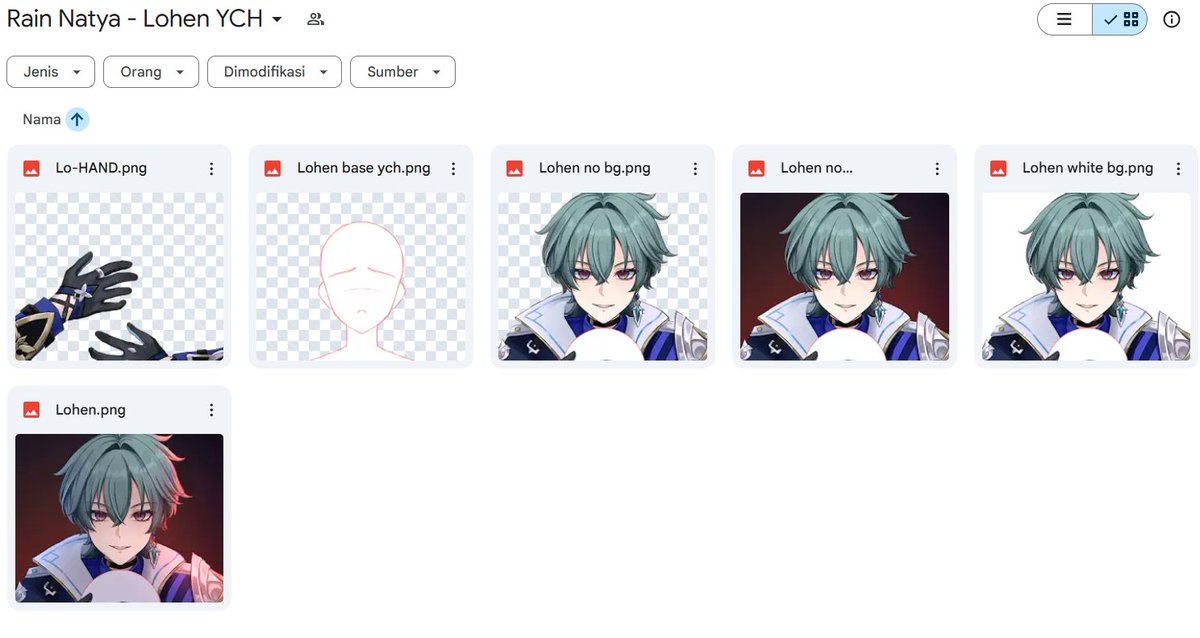Open the Orang filter dropdown
The image size is (1200, 638).
pyautogui.click(x=150, y=72)
